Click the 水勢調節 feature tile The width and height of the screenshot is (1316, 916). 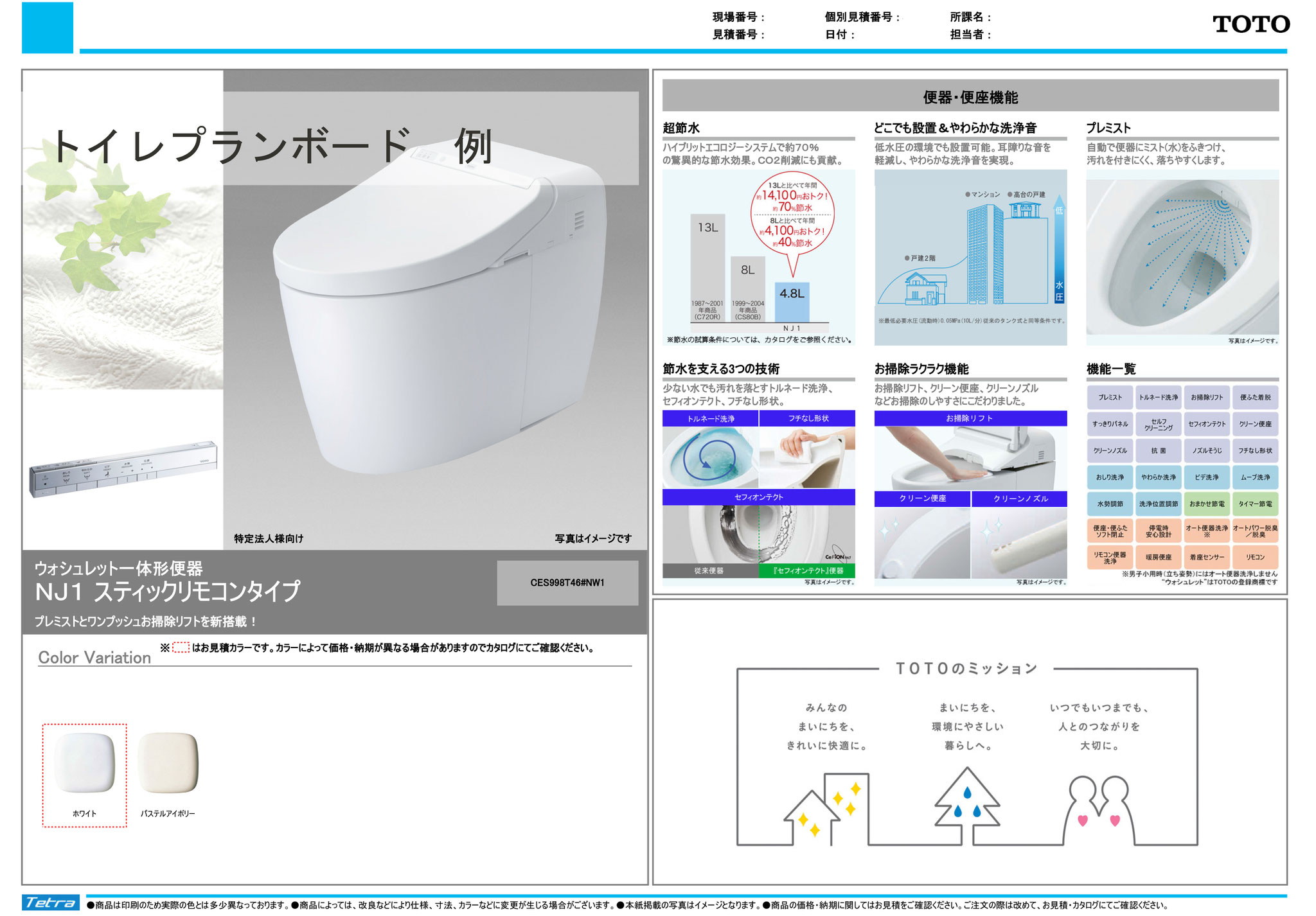[1110, 504]
